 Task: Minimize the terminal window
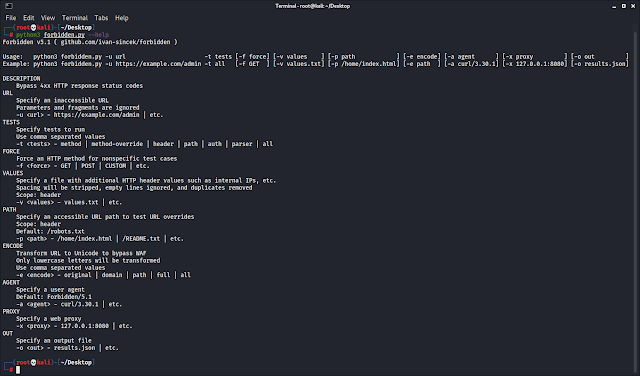614,6
